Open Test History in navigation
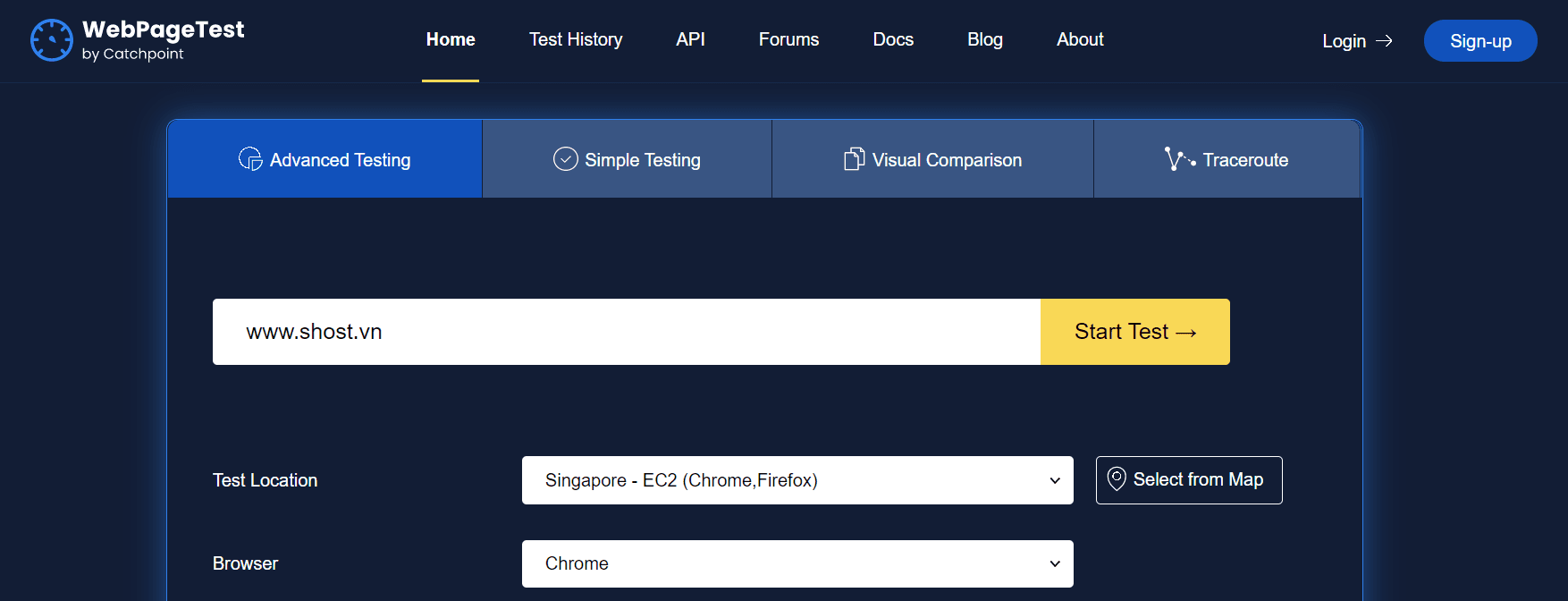The height and width of the screenshot is (601, 1568). coord(575,39)
